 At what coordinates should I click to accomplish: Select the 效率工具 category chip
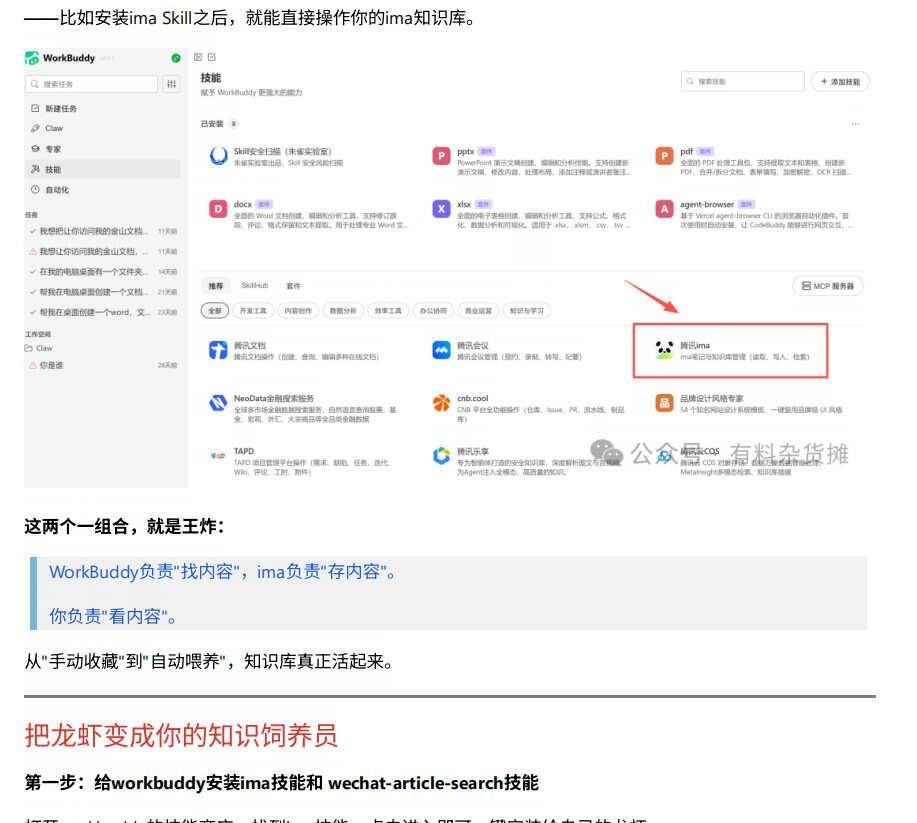coord(388,311)
